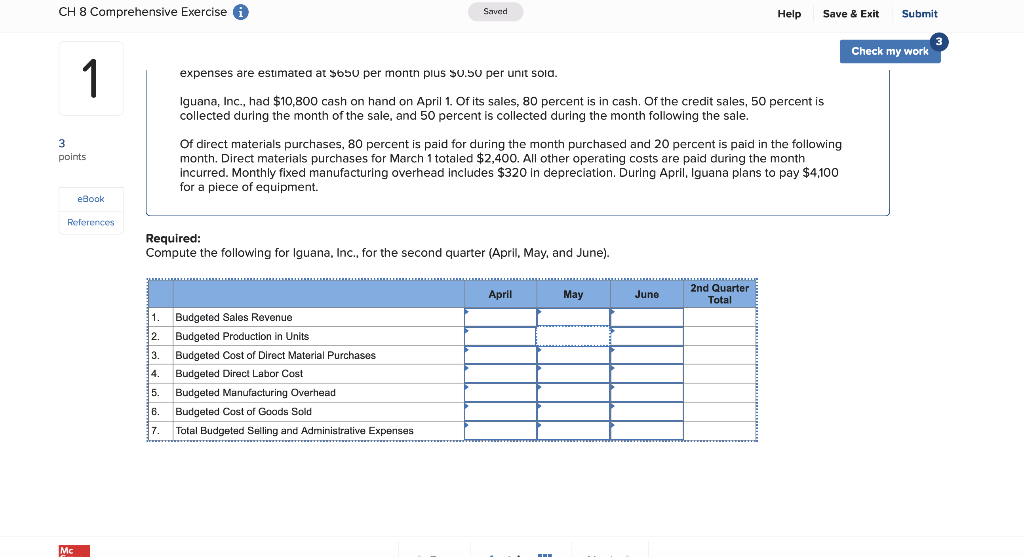
Task: Click the Saved status pill
Action: [495, 12]
